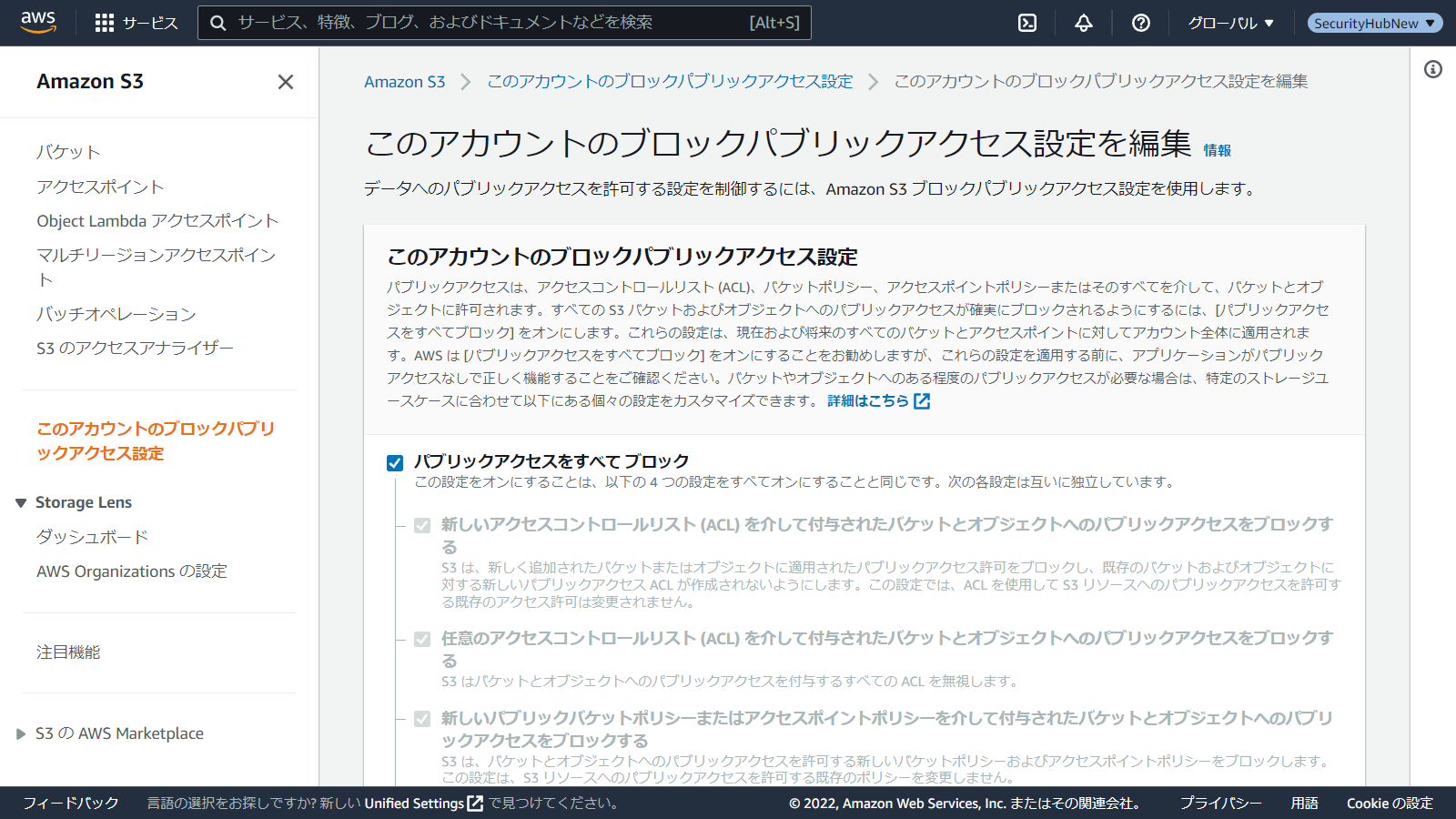Viewport: 1456px width, 819px height.
Task: Click the external link icon beside 詳細はこちら
Action: coord(922,401)
